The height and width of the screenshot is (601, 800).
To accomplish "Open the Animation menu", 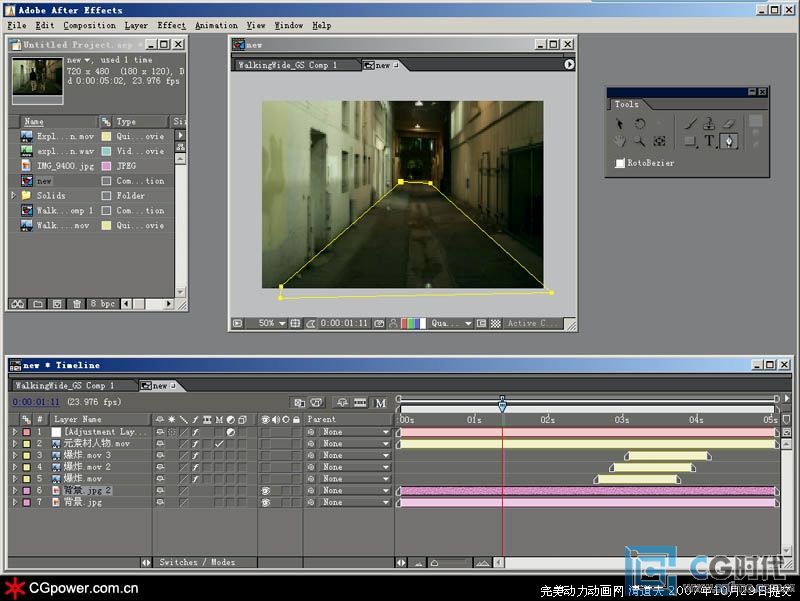I will click(x=216, y=25).
